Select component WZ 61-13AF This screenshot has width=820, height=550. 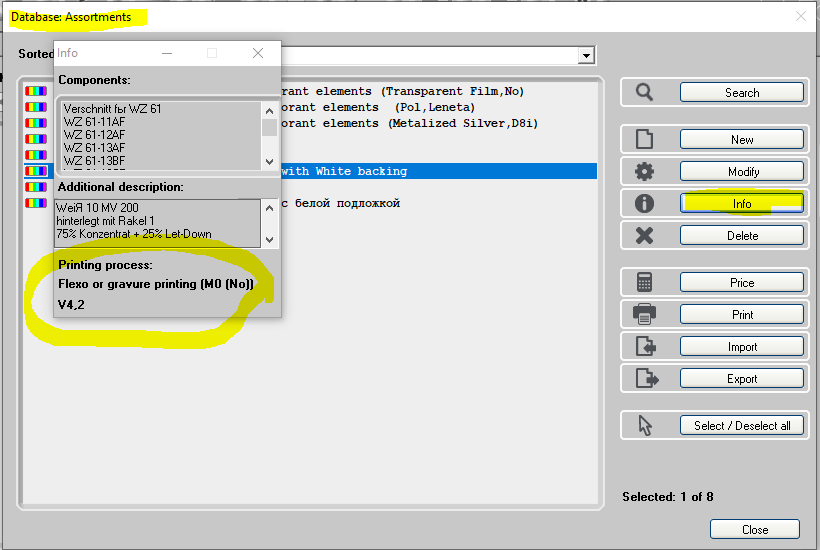click(94, 148)
